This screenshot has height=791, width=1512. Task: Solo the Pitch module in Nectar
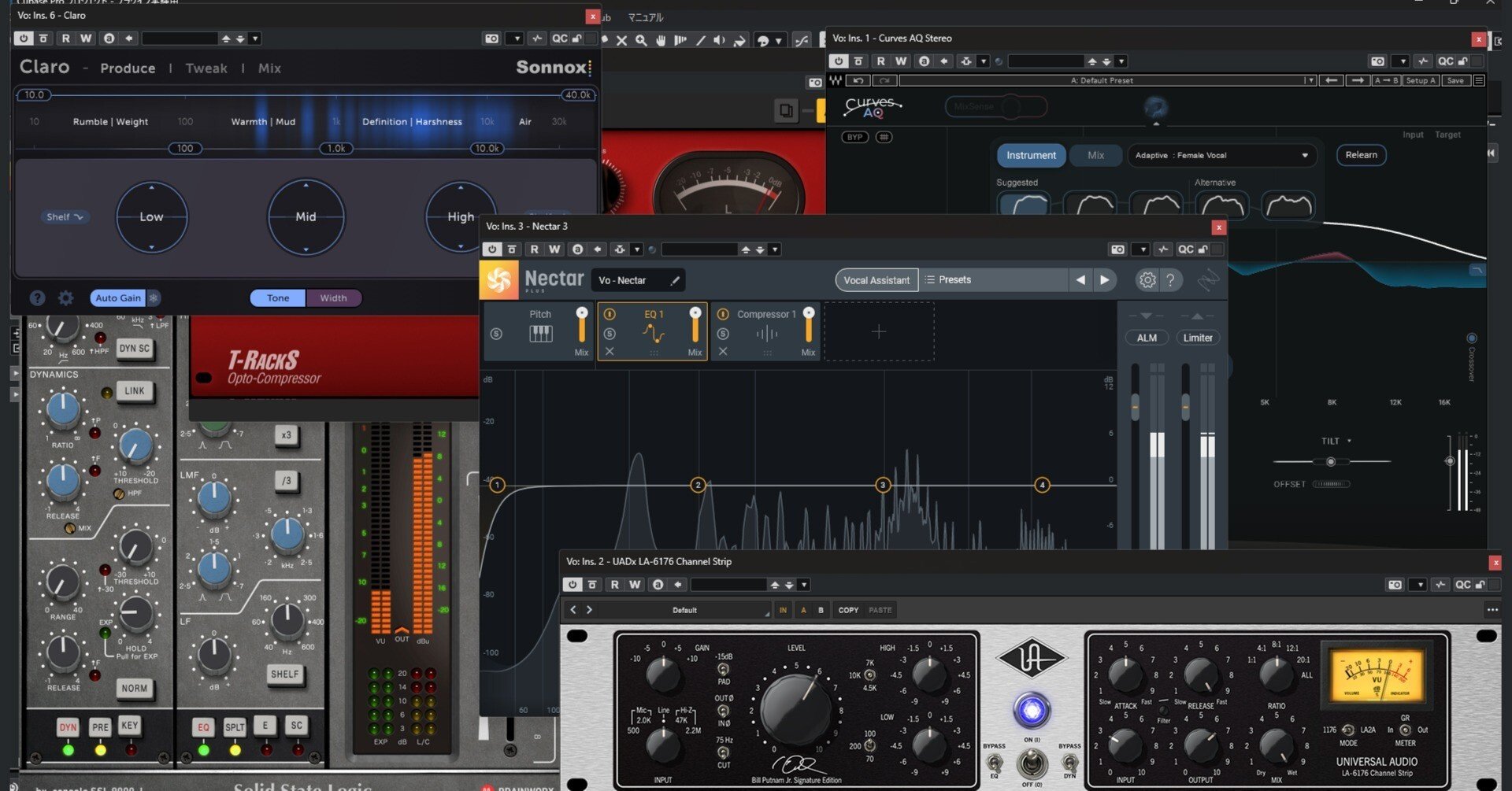click(496, 334)
